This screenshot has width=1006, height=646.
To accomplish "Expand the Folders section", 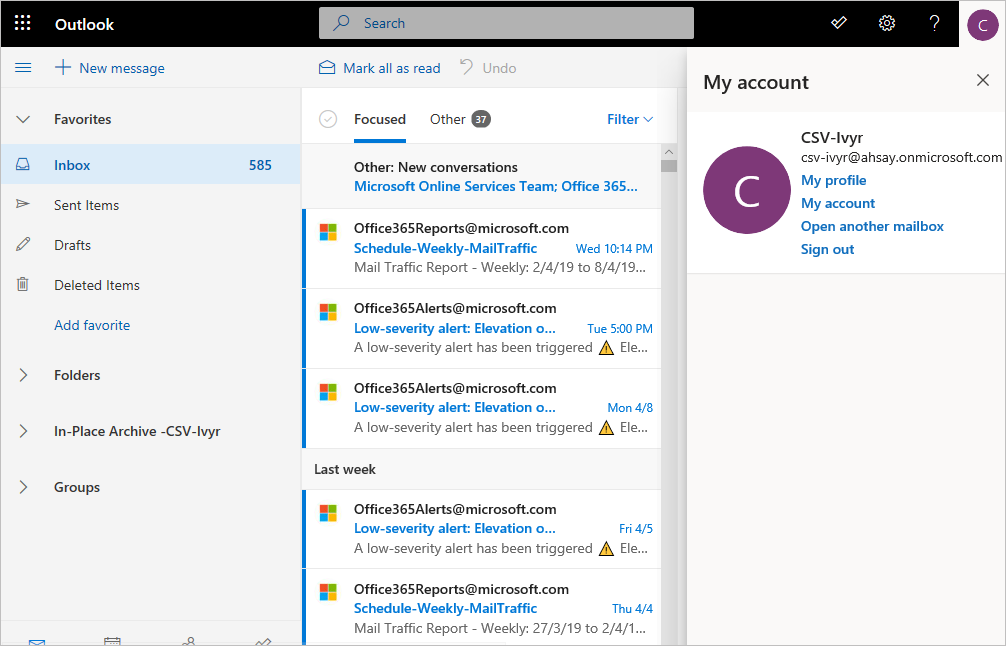I will point(24,375).
